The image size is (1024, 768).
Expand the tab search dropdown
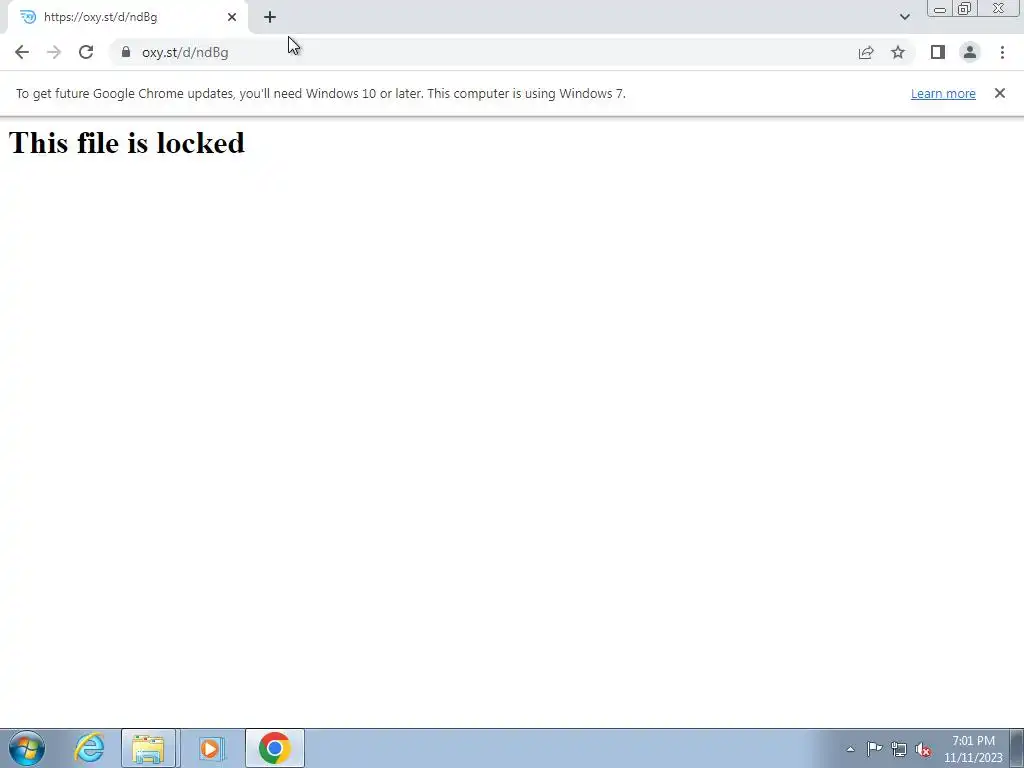point(904,17)
